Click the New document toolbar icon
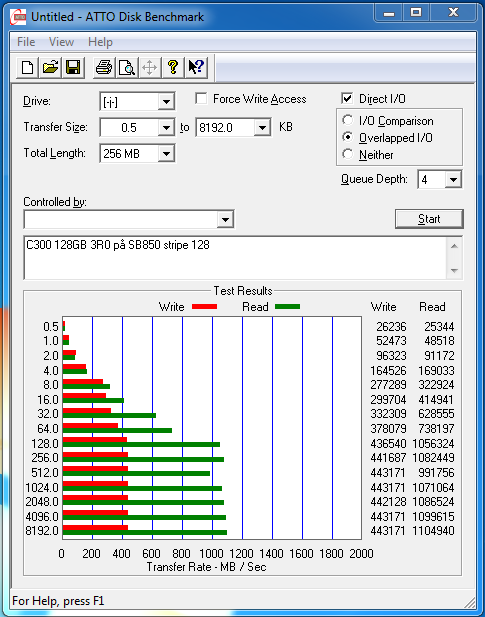 [27, 67]
